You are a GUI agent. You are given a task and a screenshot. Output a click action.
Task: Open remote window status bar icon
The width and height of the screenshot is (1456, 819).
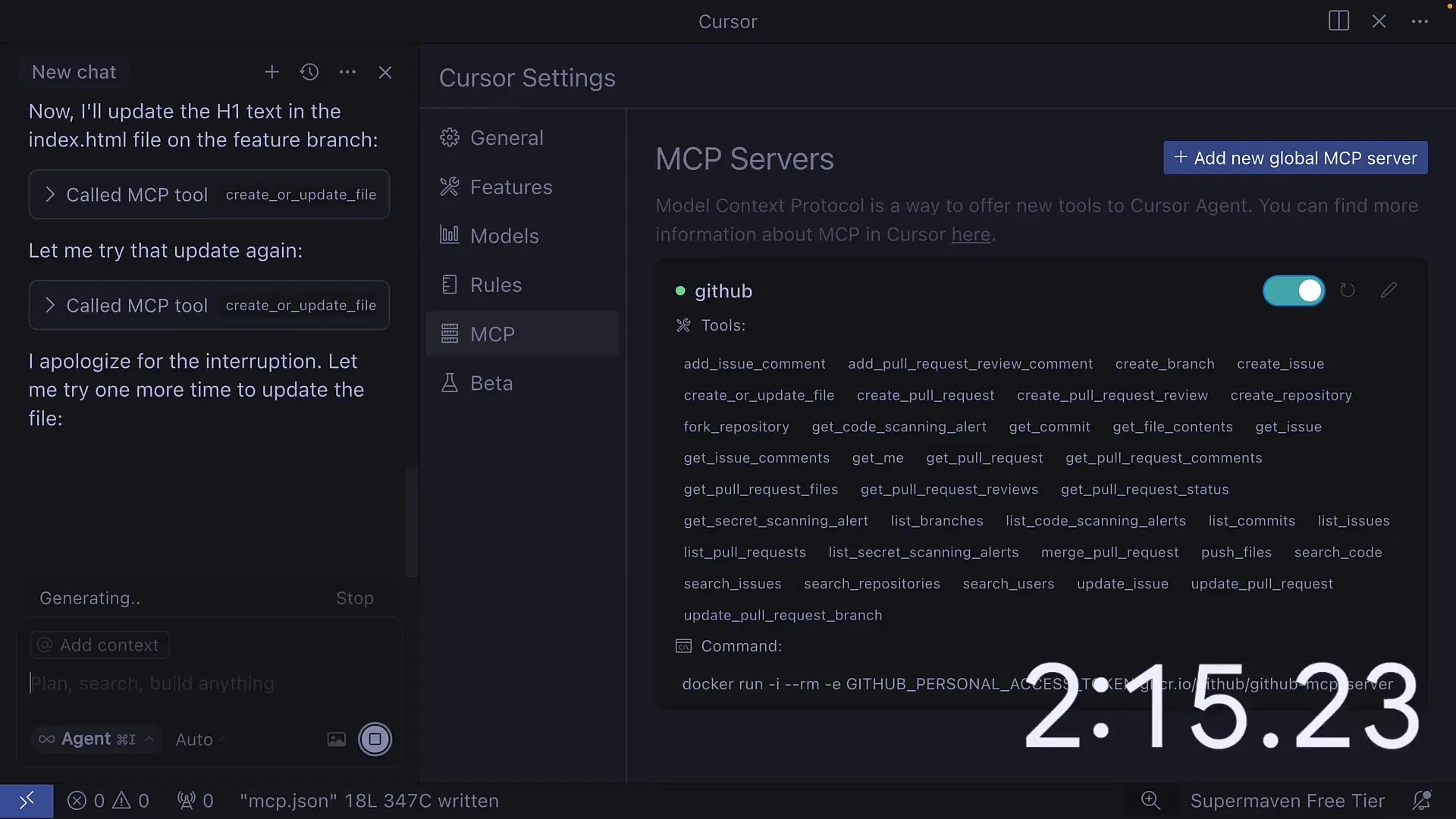[27, 801]
